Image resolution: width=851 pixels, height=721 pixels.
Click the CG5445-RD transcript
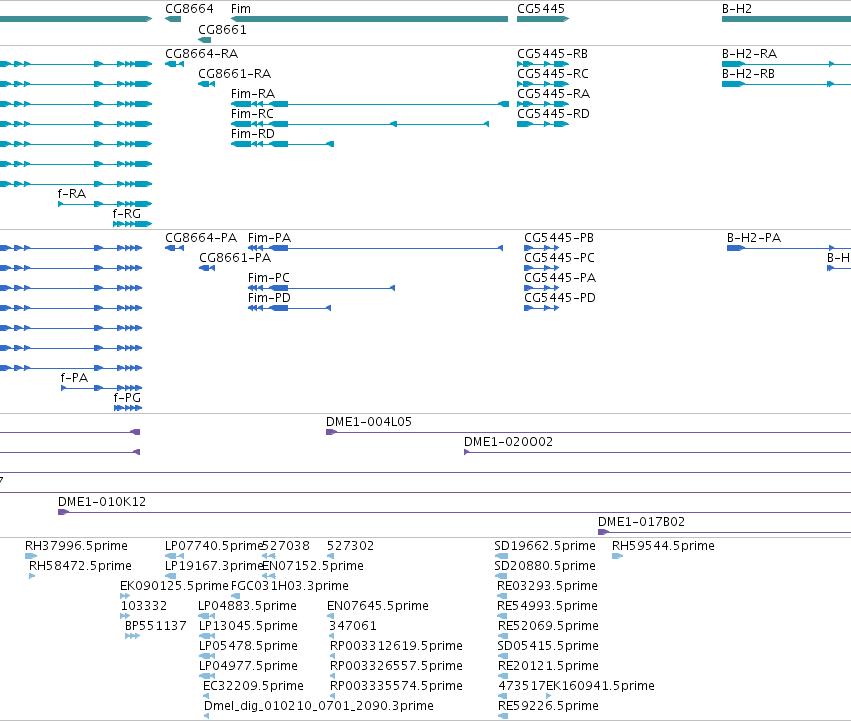point(543,124)
